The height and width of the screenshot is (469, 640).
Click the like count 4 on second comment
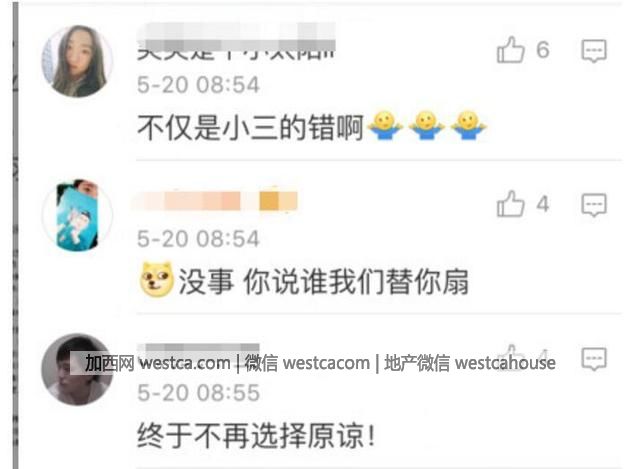tap(542, 204)
